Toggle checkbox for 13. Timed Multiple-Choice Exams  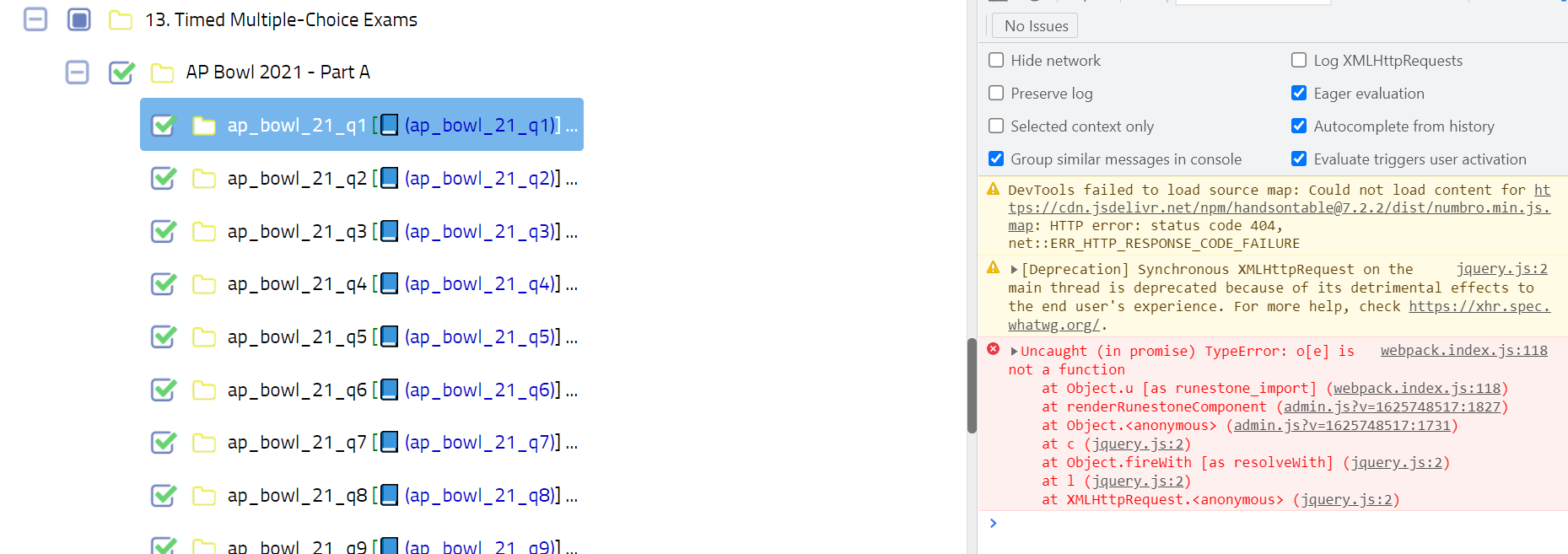point(79,19)
